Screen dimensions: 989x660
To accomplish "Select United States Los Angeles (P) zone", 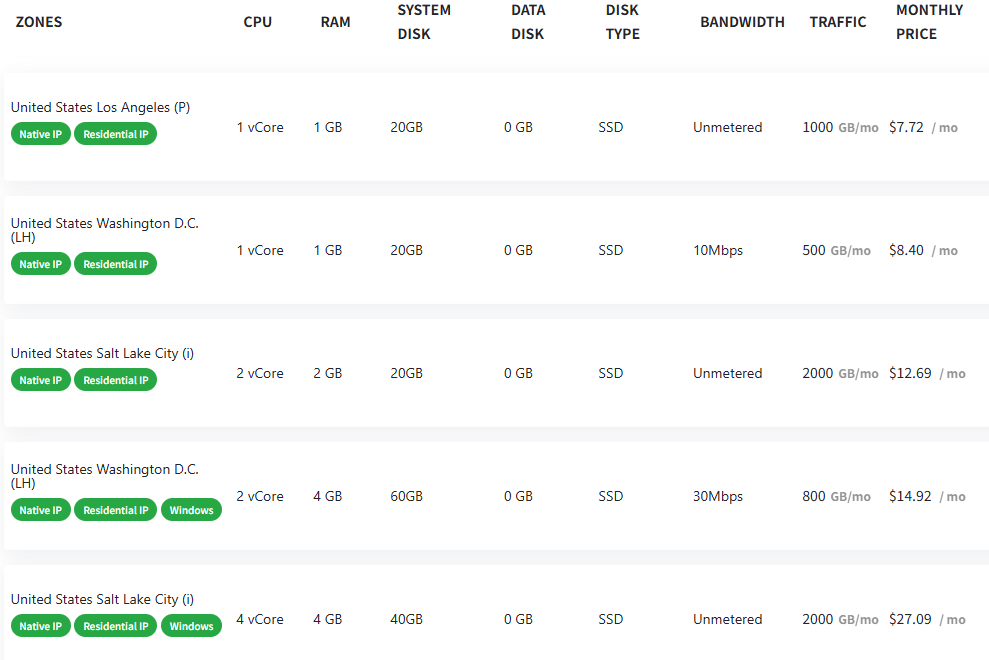I will pyautogui.click(x=100, y=107).
